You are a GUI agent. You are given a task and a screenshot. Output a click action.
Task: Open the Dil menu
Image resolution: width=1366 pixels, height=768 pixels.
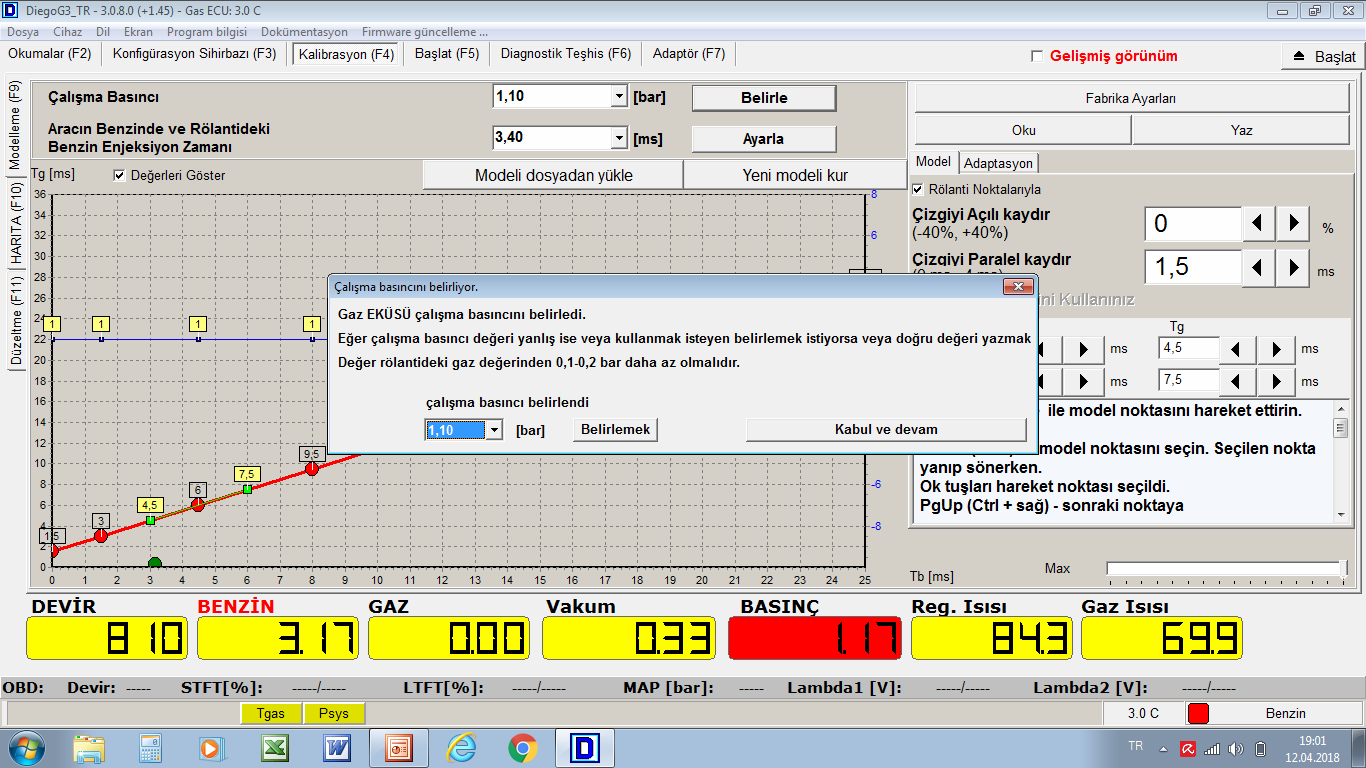pos(103,32)
